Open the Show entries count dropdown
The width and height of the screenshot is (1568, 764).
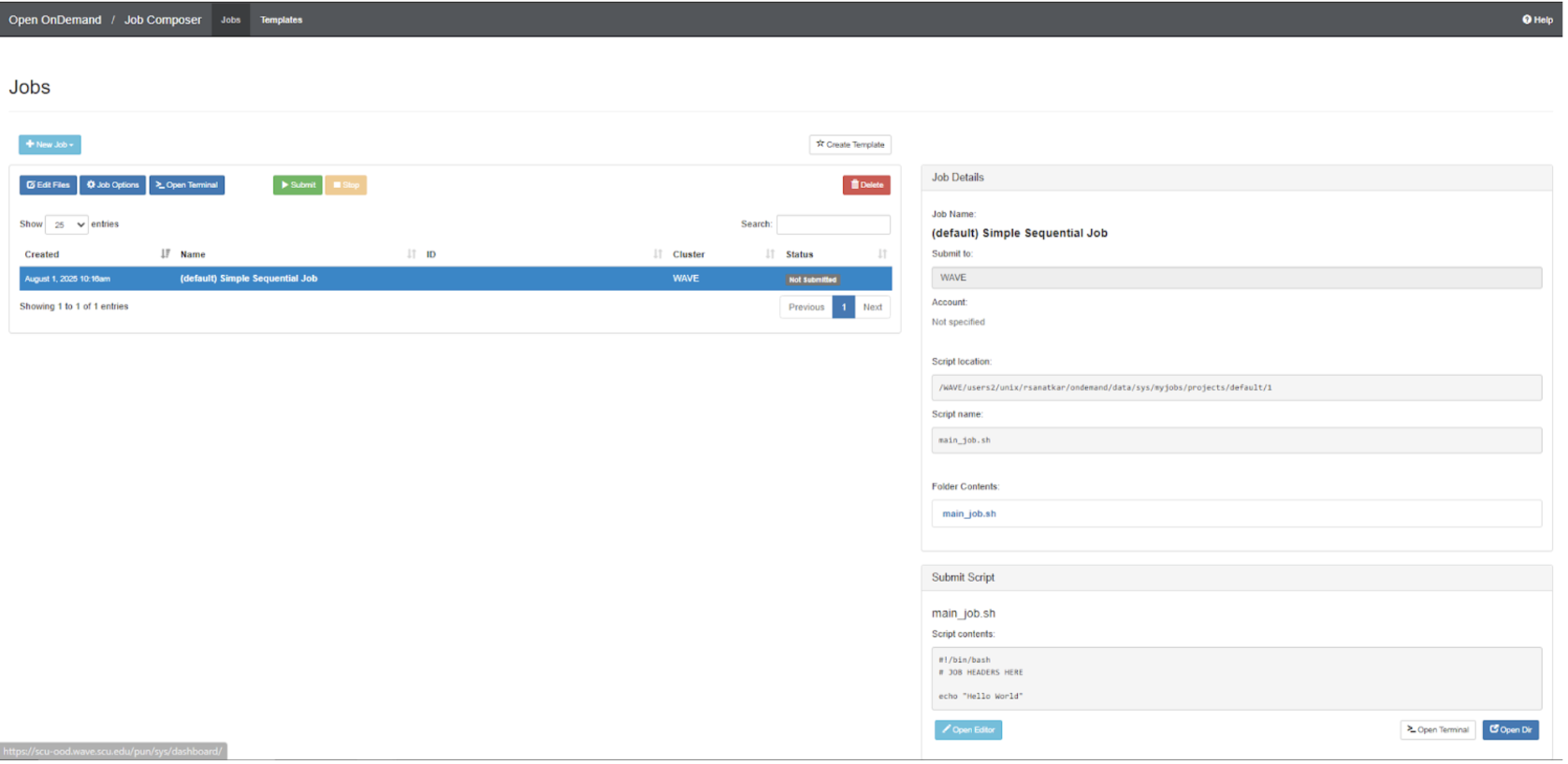(66, 225)
